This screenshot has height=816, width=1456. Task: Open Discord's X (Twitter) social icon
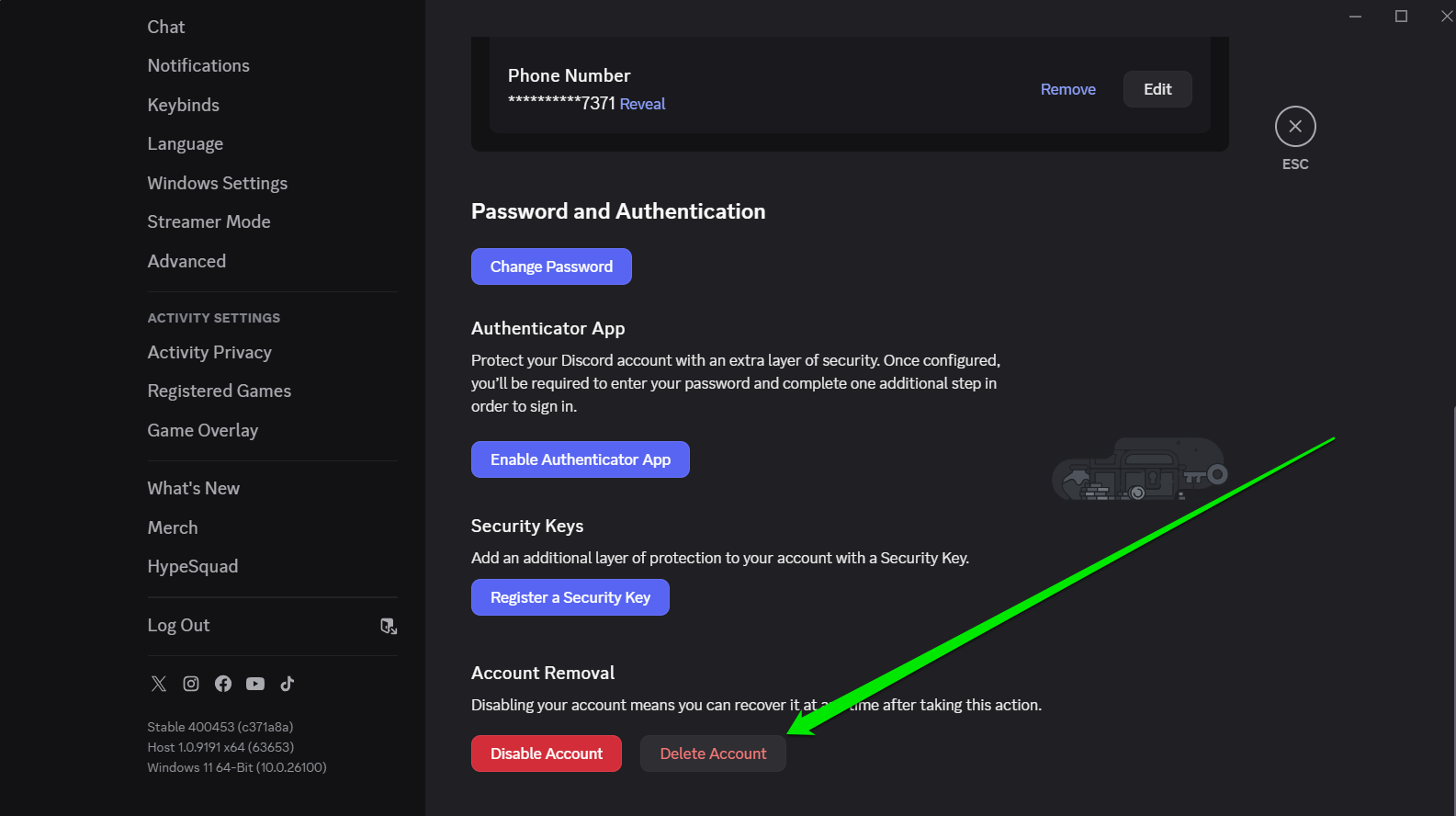159,684
